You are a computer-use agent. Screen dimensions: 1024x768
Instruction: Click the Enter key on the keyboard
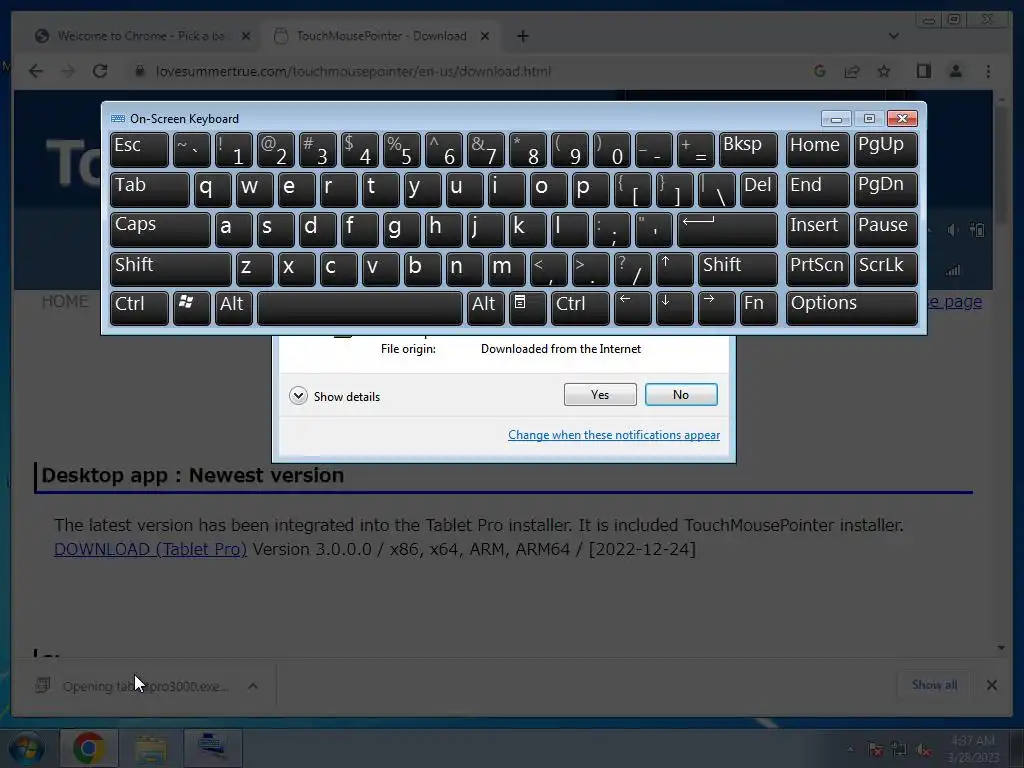coord(727,229)
